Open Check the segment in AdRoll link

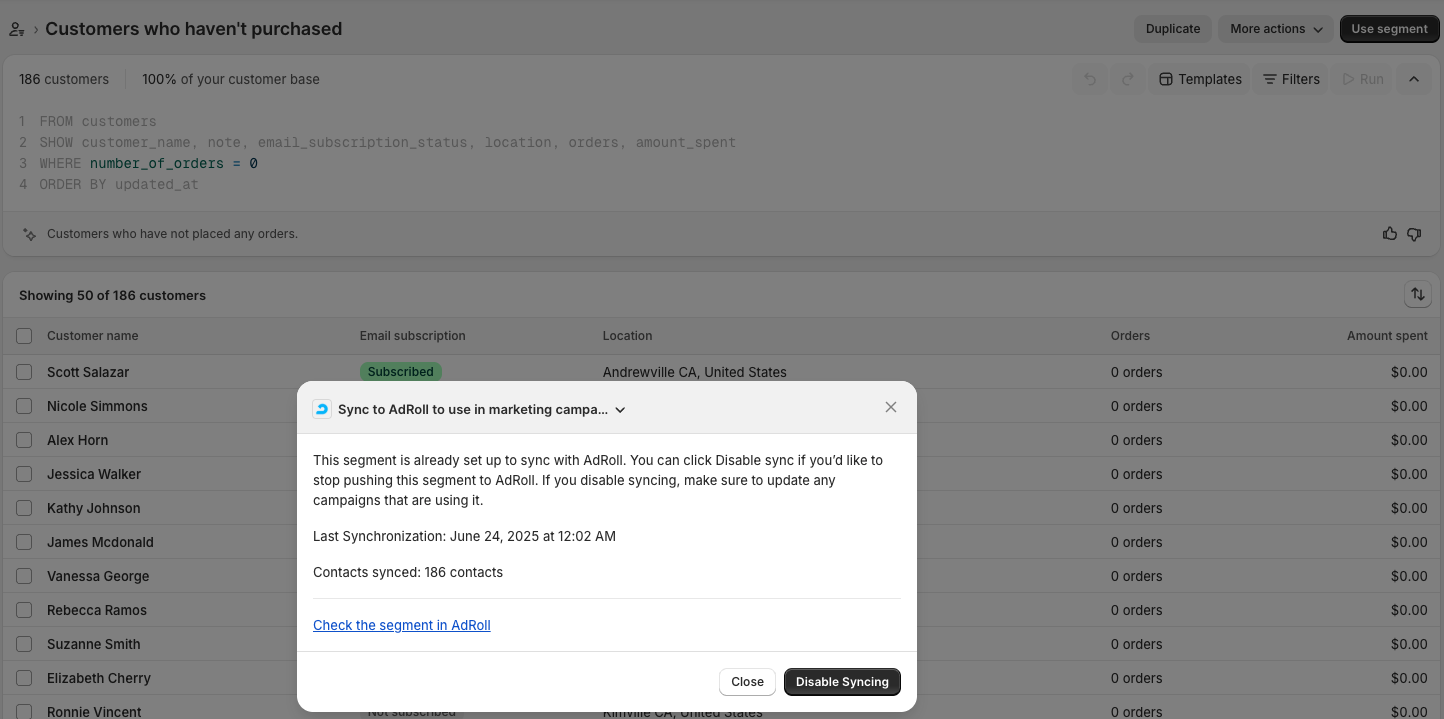[402, 625]
